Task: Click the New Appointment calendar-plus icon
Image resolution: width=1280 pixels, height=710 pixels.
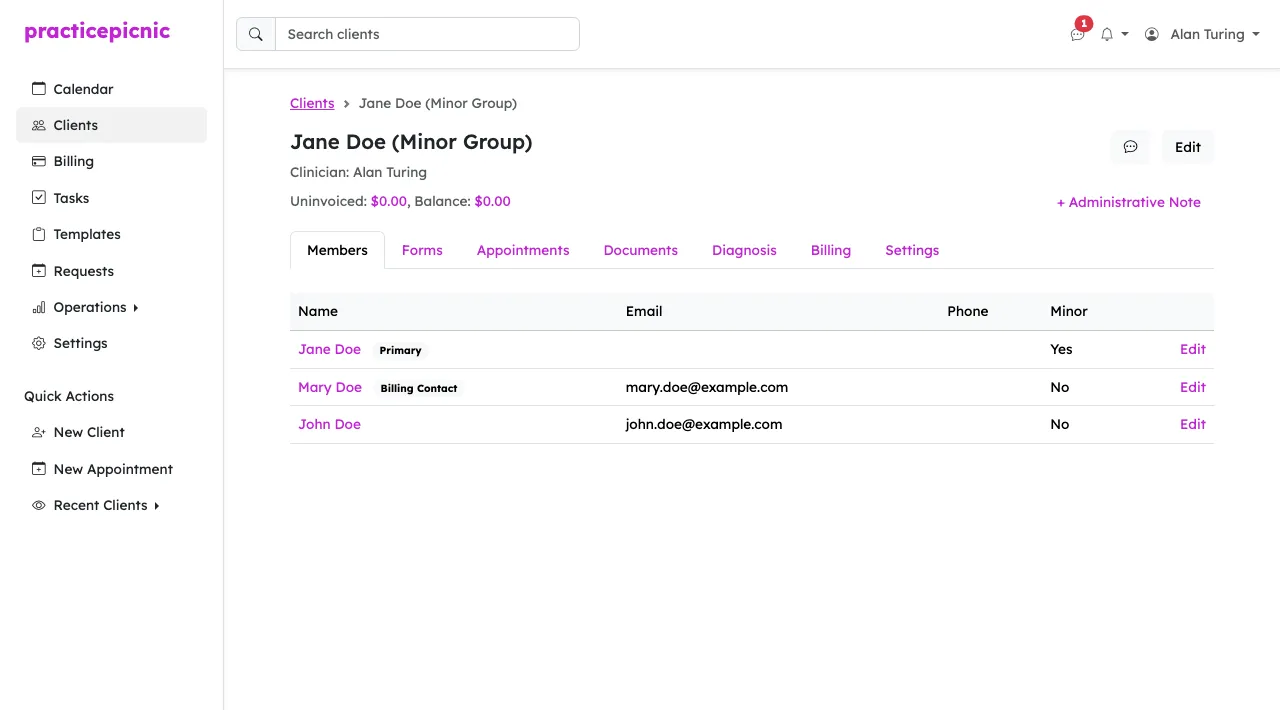Action: point(39,469)
